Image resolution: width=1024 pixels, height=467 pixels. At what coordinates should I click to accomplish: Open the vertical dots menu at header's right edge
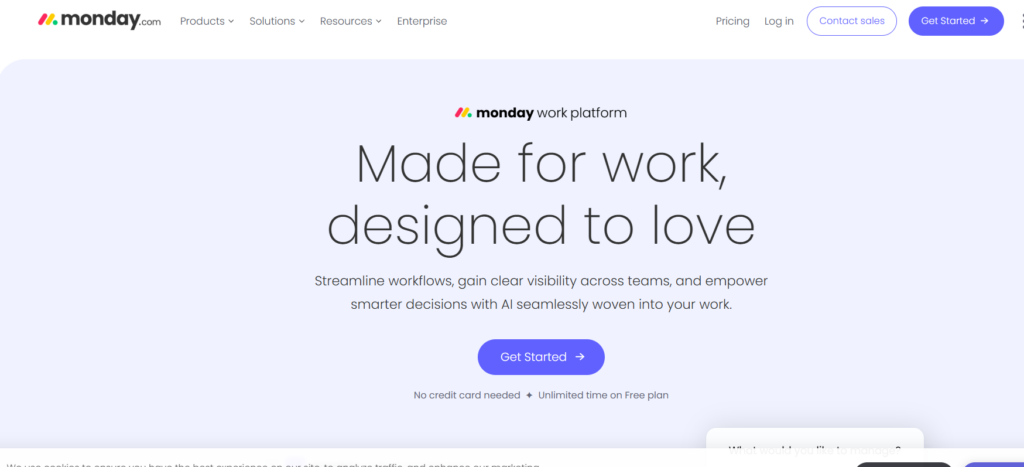pyautogui.click(x=1019, y=21)
